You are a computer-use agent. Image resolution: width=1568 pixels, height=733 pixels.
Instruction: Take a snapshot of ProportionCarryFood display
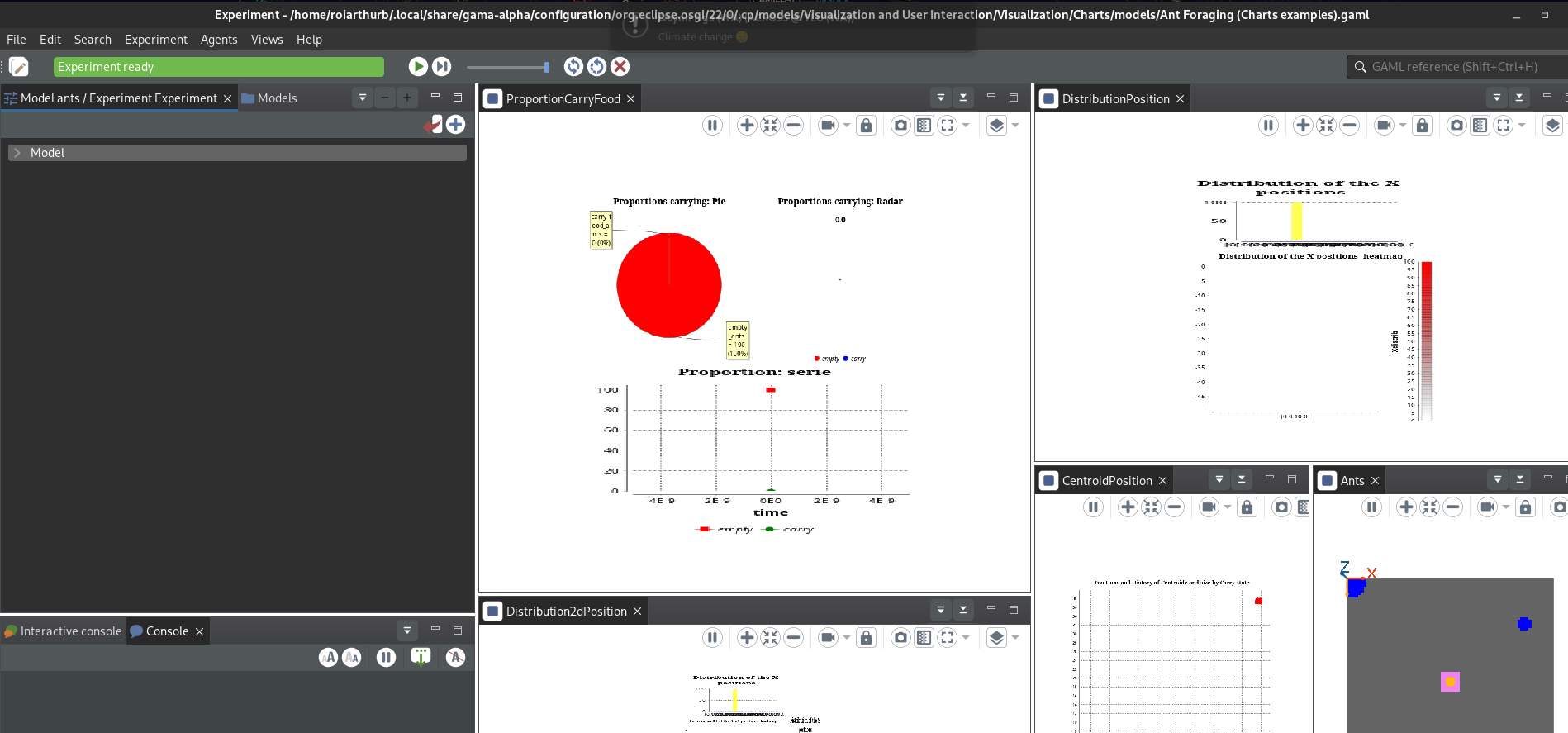pyautogui.click(x=900, y=125)
